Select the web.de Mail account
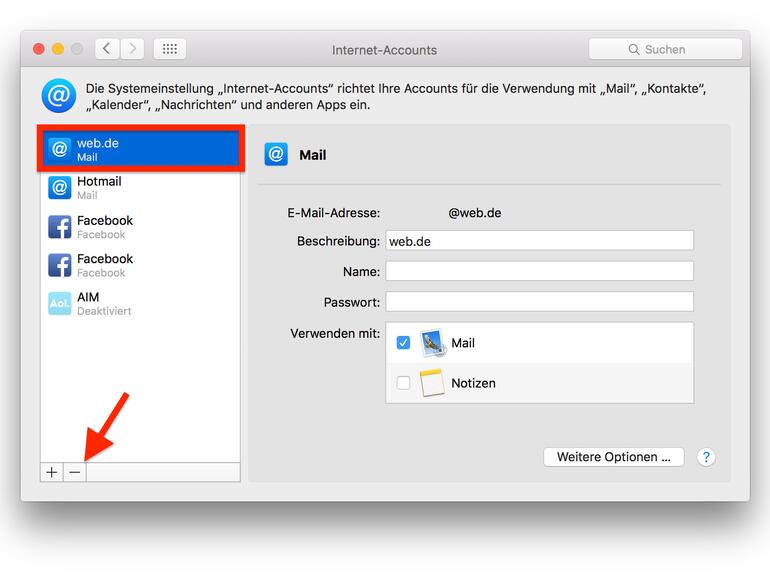This screenshot has height=578, width=770. (x=140, y=149)
